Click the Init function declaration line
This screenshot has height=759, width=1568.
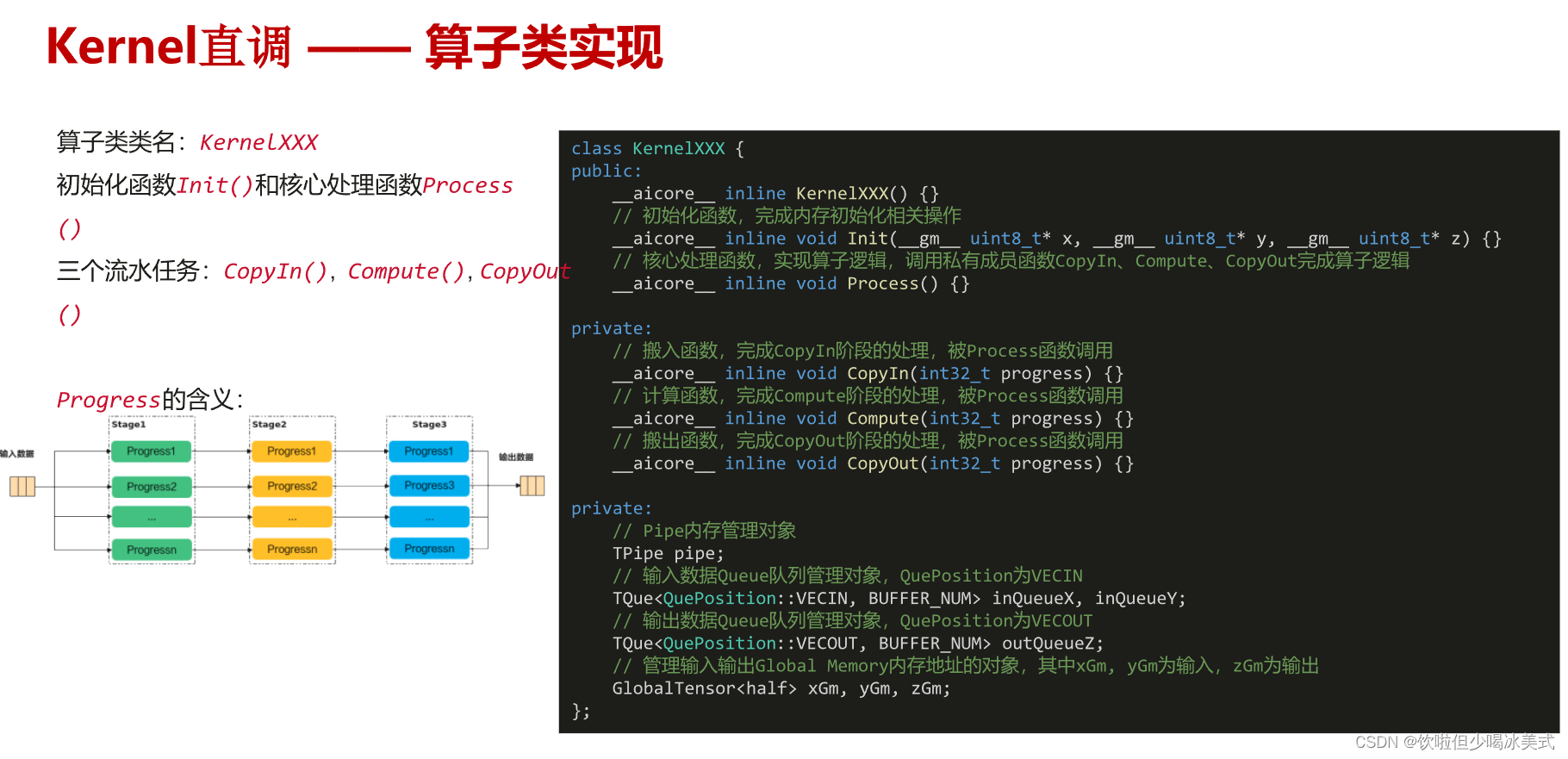[x=1057, y=239]
